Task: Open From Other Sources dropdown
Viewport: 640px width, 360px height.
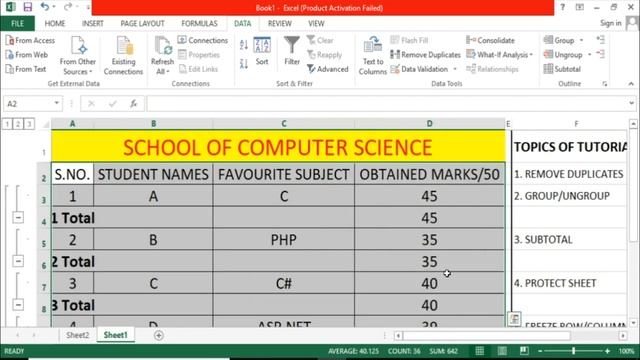Action: tap(78, 56)
